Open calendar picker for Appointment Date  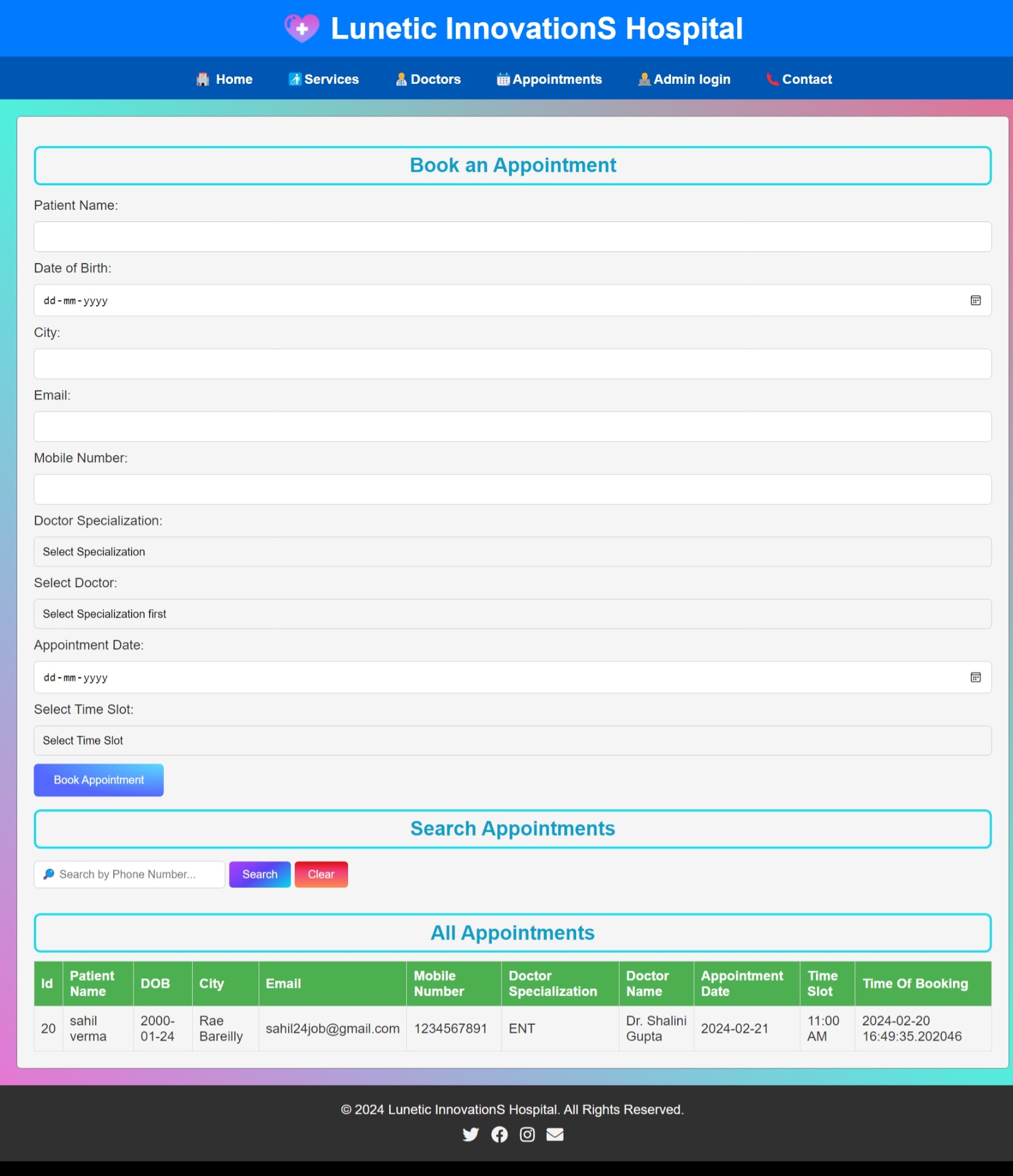(975, 677)
